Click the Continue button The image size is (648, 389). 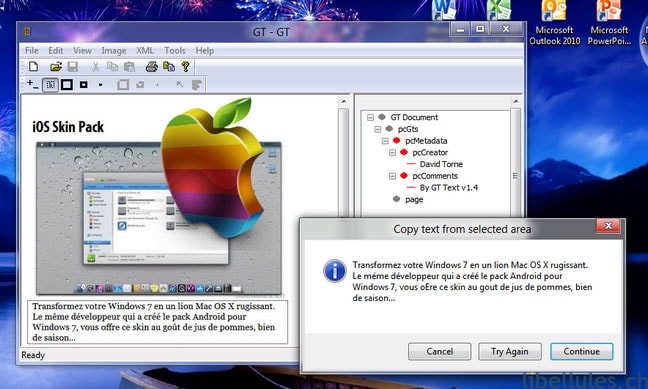(x=581, y=351)
